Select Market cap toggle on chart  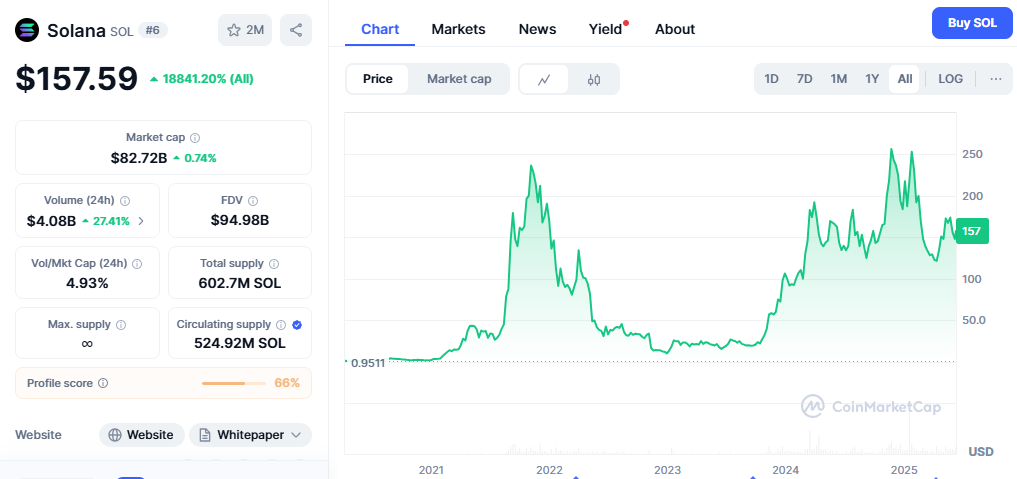pyautogui.click(x=459, y=79)
